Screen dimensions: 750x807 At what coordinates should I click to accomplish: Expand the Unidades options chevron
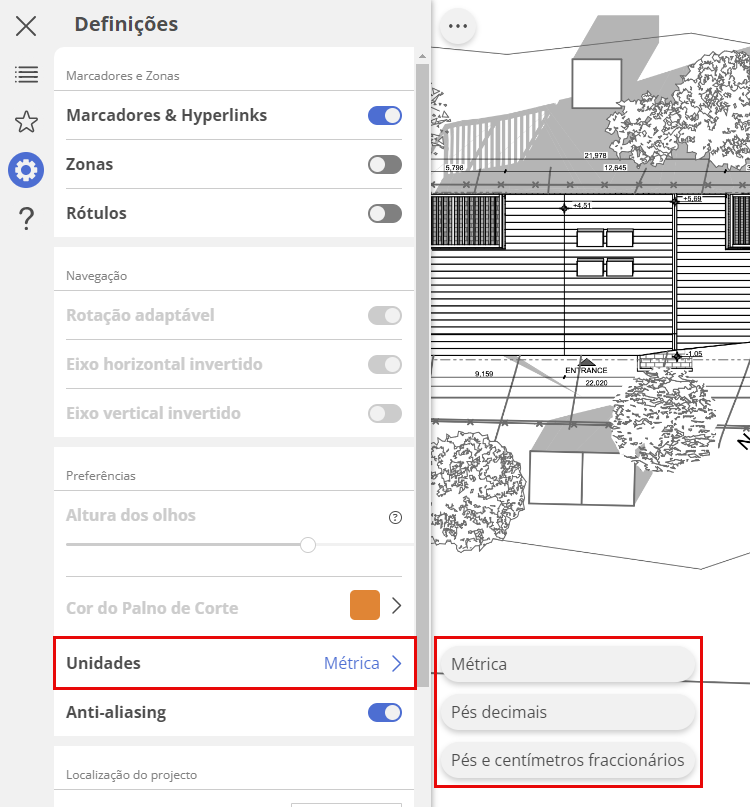[397, 663]
